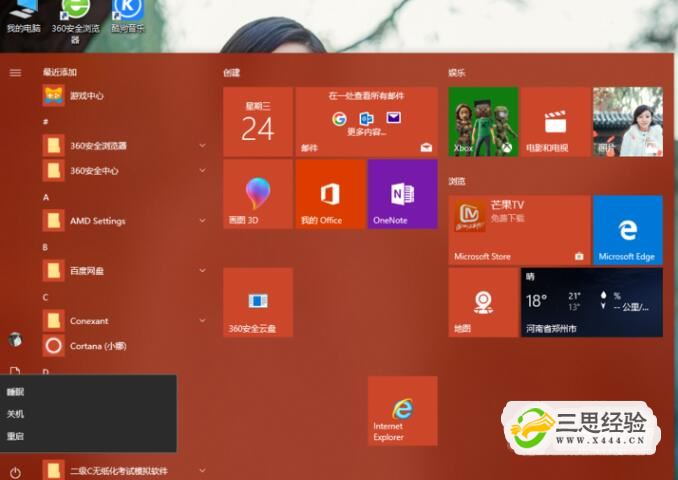Select 重启 in the power menu
The image size is (678, 480).
click(x=88, y=436)
